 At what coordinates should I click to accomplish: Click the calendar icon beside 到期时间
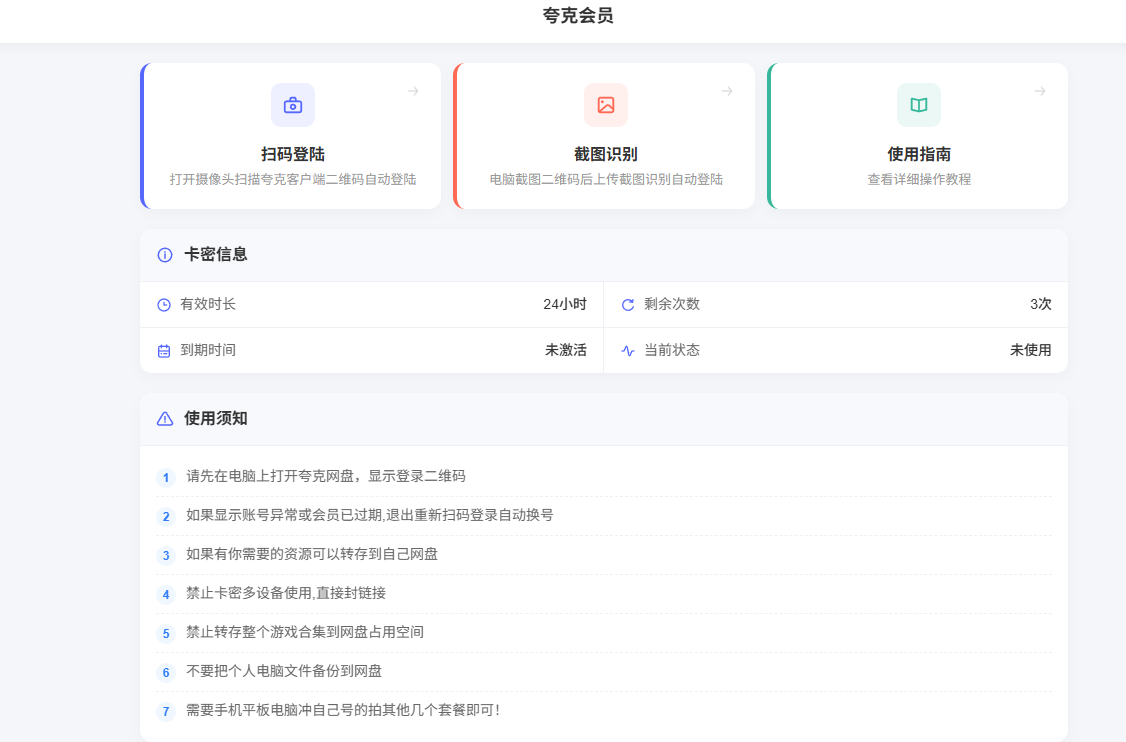[x=164, y=351]
